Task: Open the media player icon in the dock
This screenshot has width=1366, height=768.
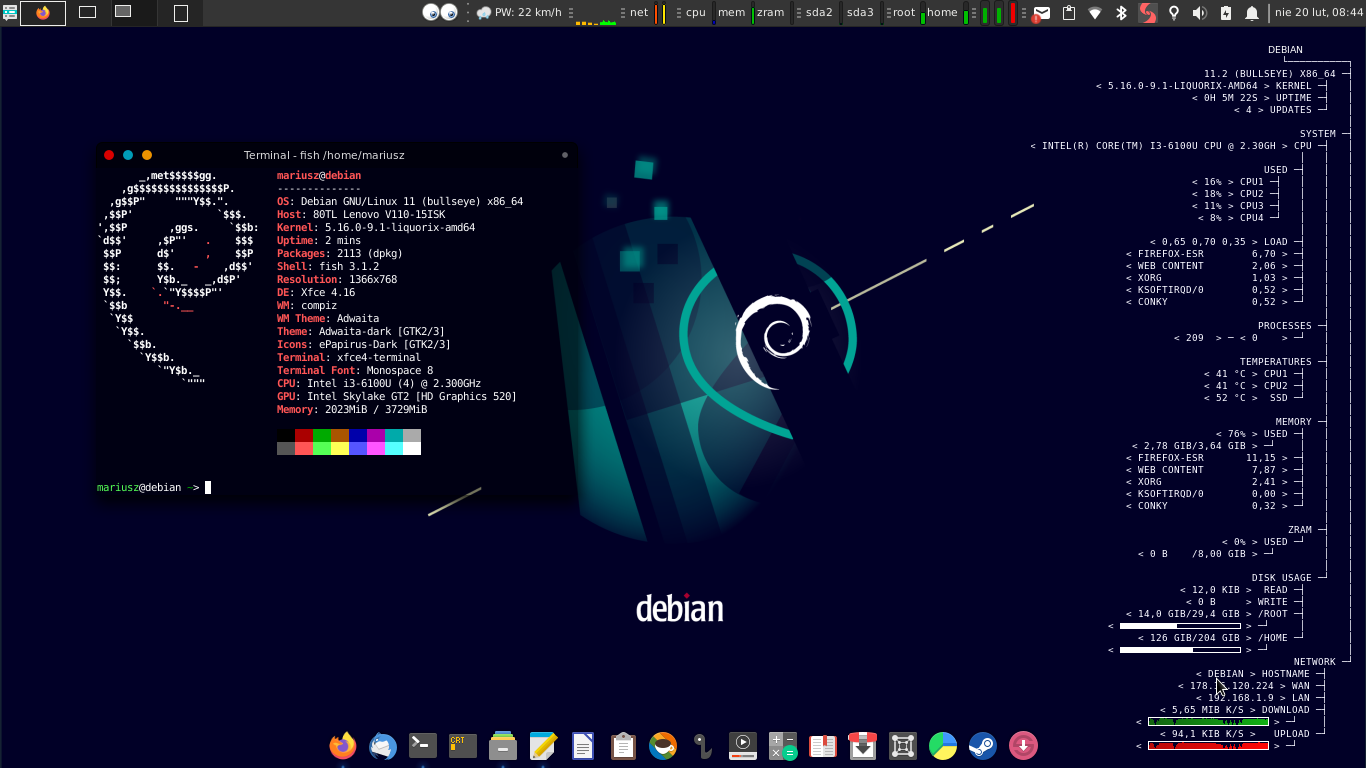Action: [x=743, y=745]
